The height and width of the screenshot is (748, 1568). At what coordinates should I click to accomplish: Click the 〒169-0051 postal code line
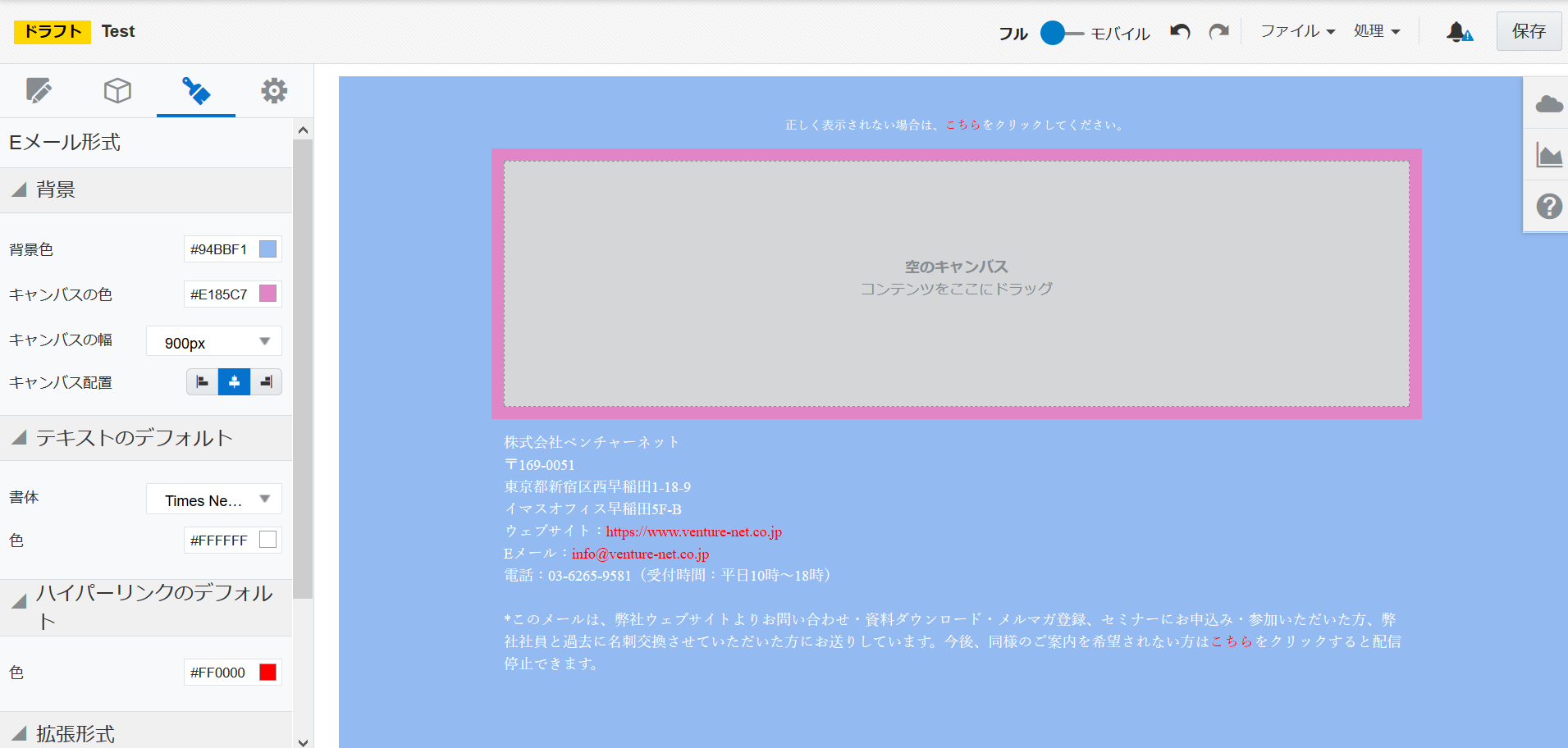[x=539, y=465]
